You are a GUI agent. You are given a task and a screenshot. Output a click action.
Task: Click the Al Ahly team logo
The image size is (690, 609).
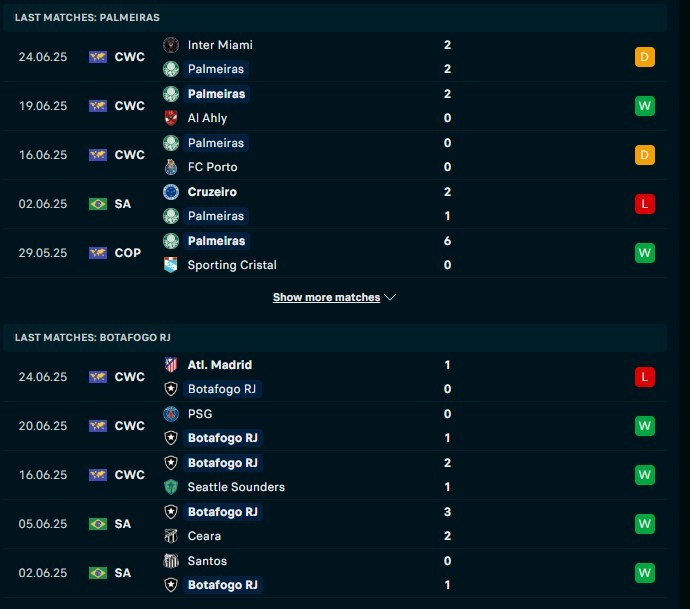point(171,118)
